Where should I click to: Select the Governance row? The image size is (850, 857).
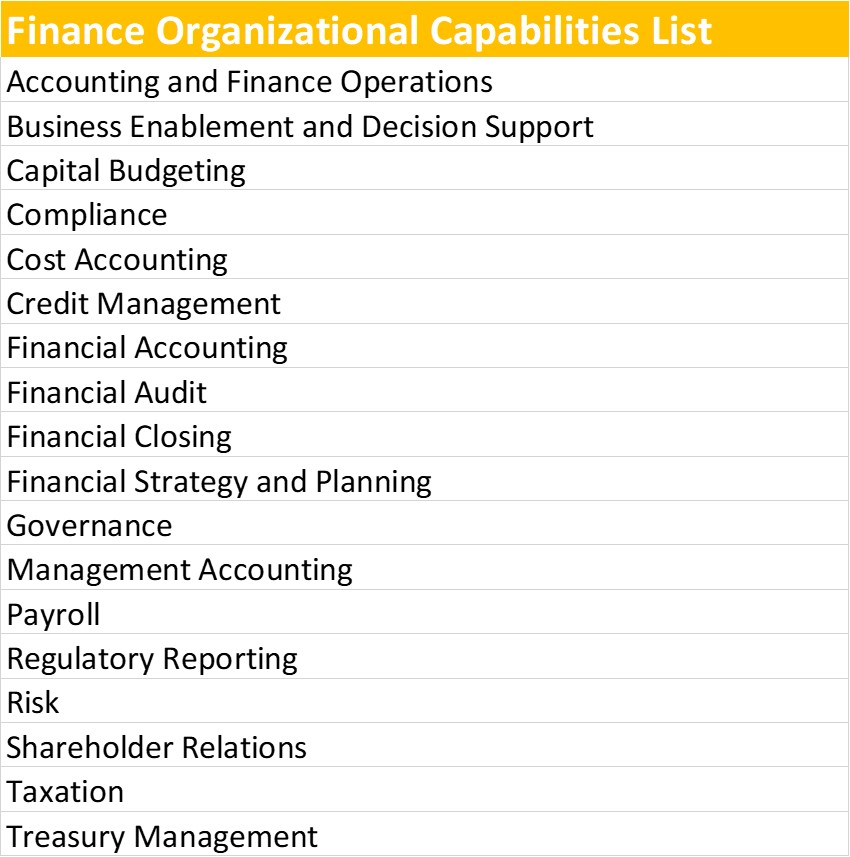point(89,525)
